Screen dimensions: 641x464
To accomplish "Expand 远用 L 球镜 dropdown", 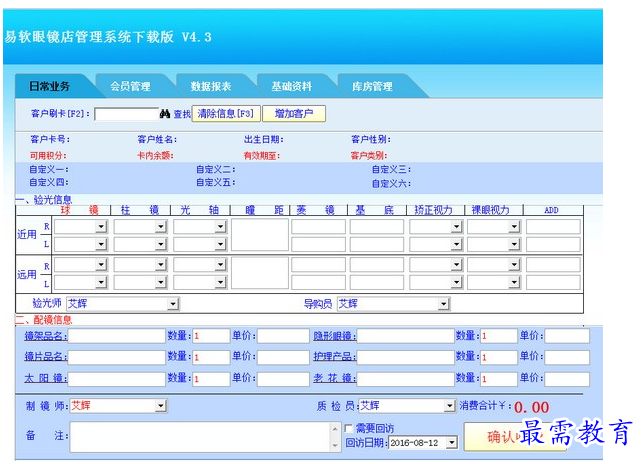I will [x=101, y=282].
